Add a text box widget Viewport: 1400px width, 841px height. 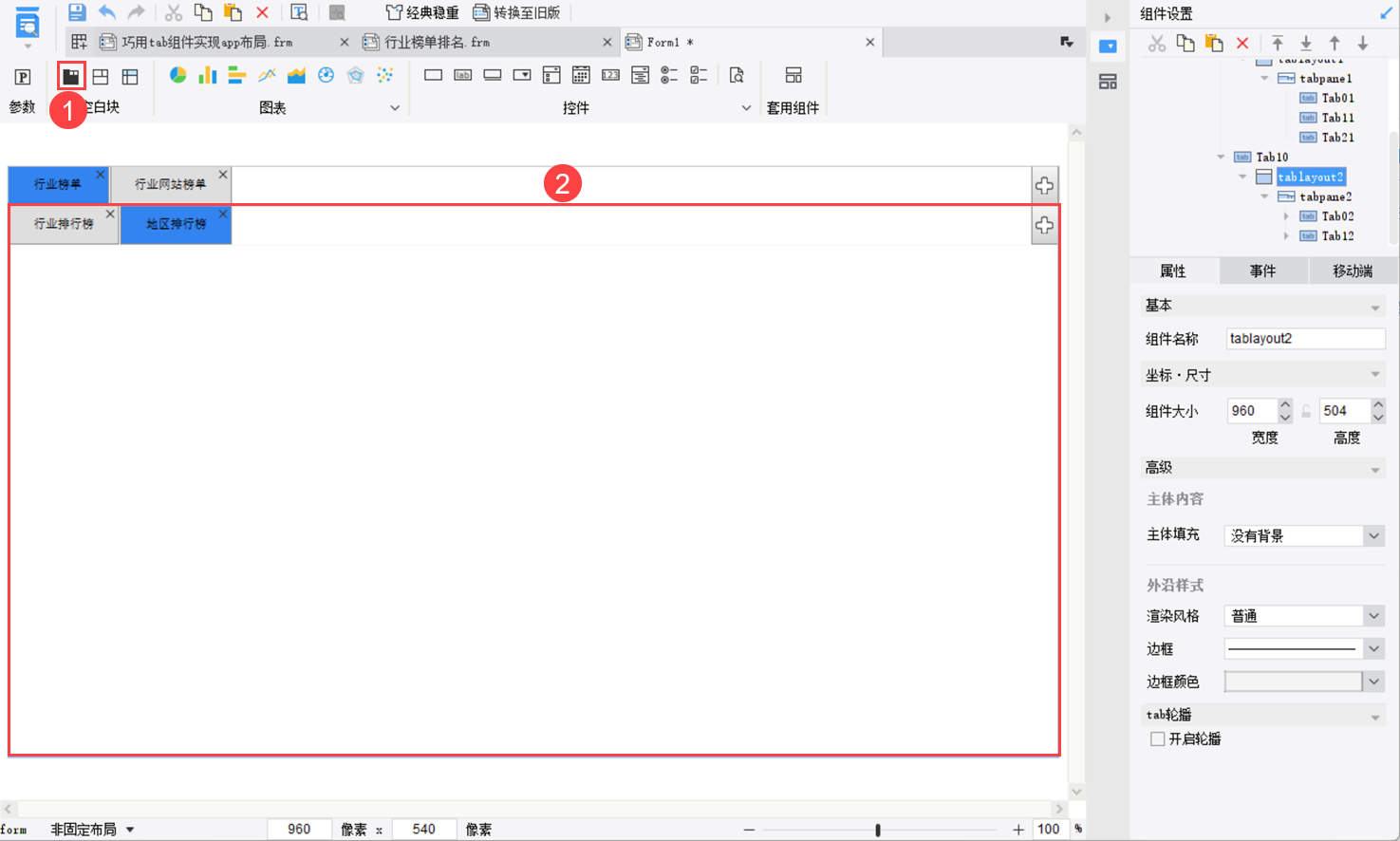tap(433, 75)
